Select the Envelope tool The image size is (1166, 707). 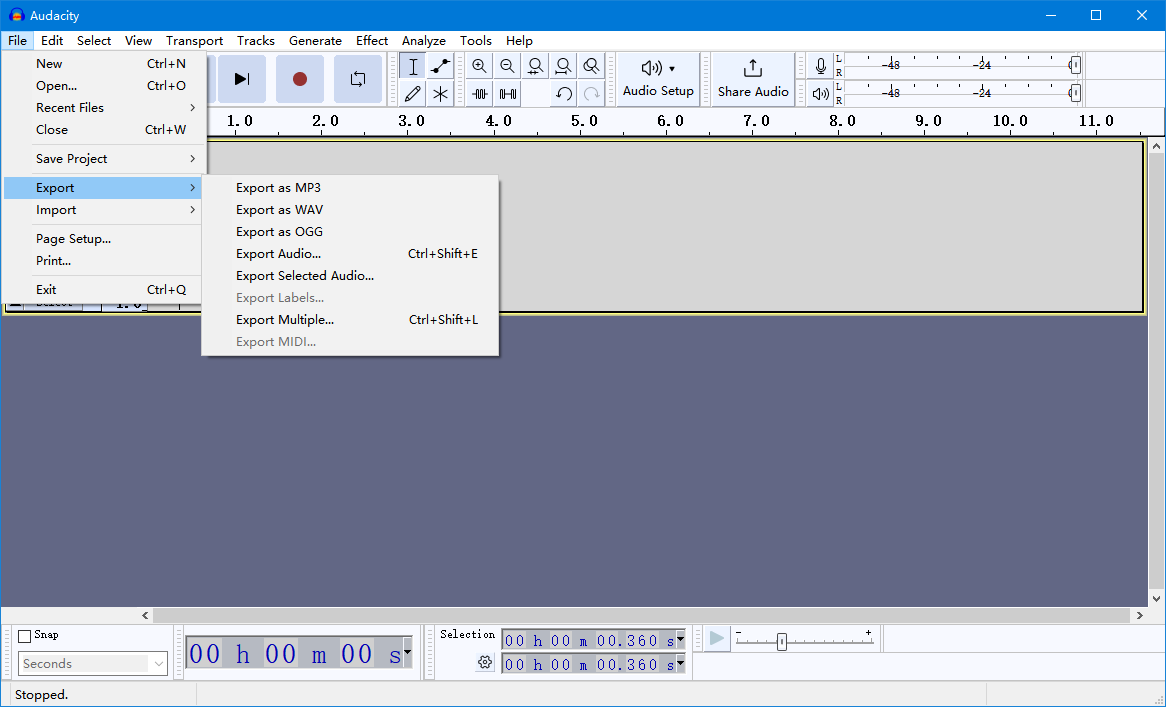(440, 66)
